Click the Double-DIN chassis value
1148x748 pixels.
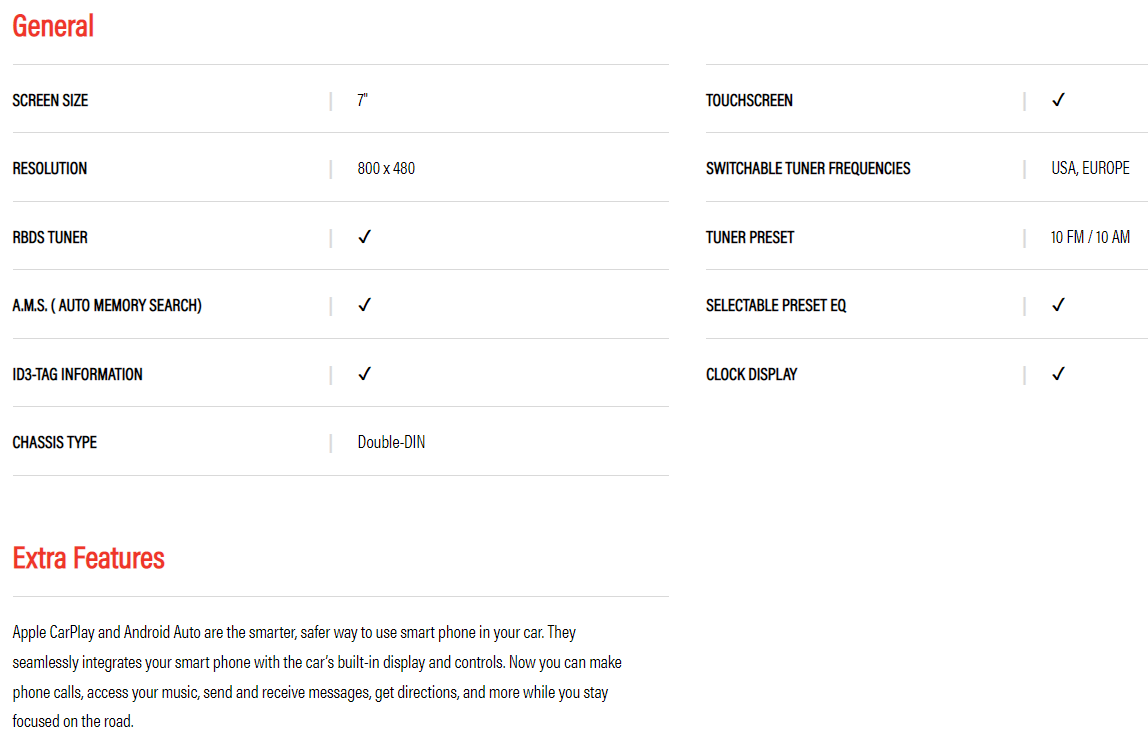click(391, 442)
